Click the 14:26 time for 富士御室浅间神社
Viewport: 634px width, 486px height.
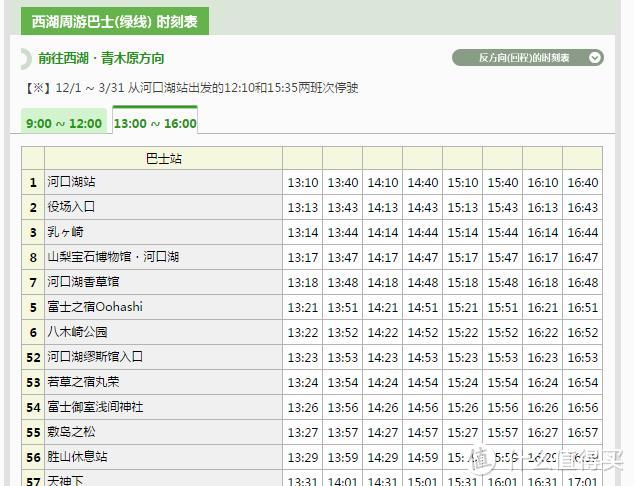coord(383,408)
